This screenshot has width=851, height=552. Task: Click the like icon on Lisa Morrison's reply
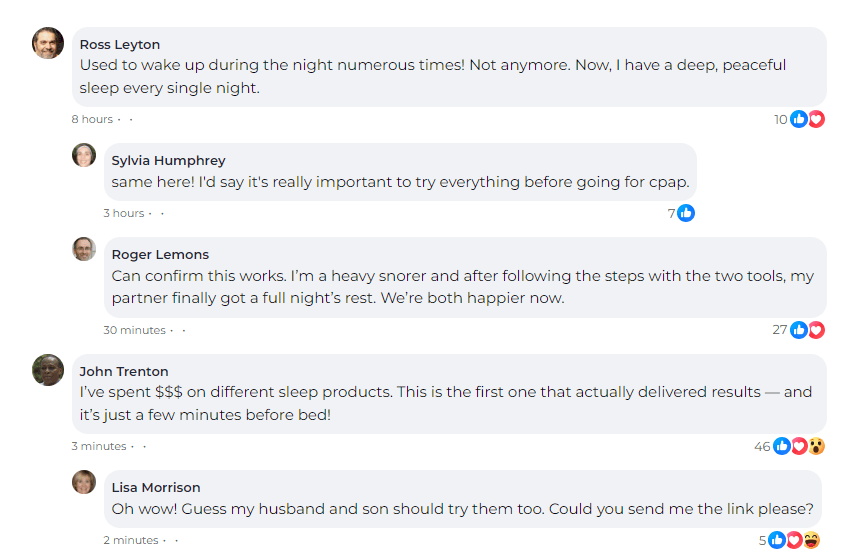click(777, 540)
